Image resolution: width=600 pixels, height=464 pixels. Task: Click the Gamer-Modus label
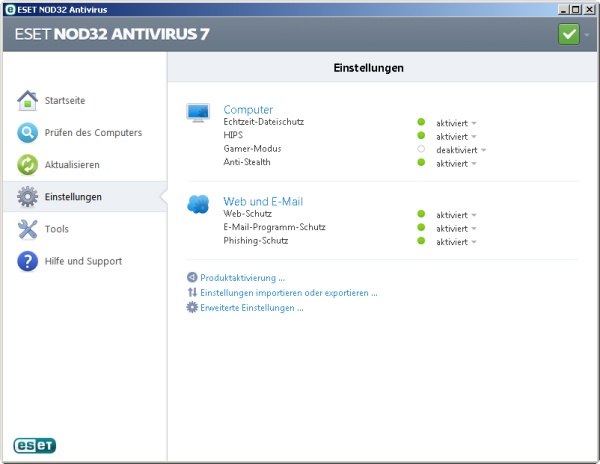[x=252, y=148]
